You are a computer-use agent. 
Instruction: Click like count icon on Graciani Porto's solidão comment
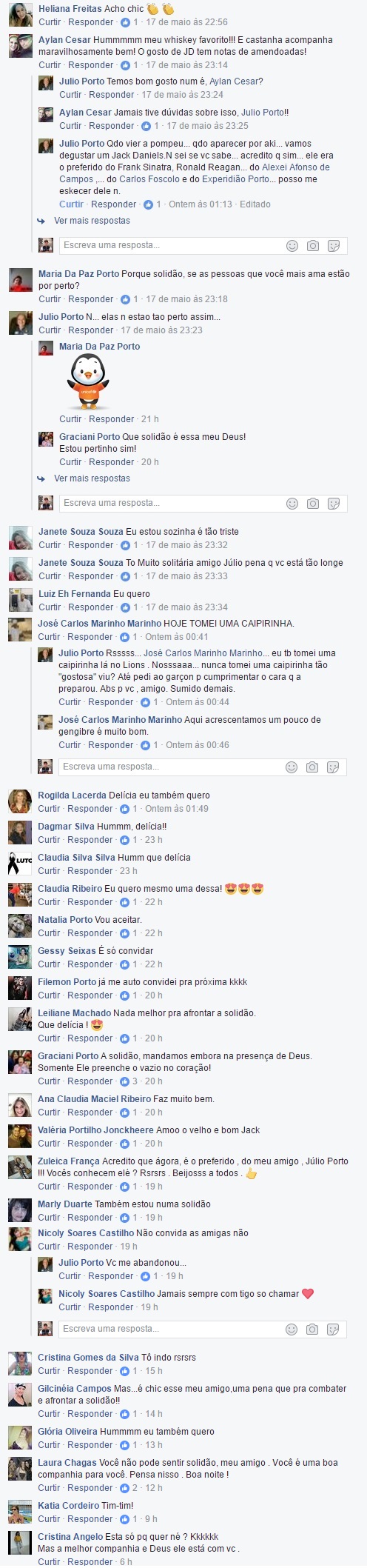[124, 1081]
